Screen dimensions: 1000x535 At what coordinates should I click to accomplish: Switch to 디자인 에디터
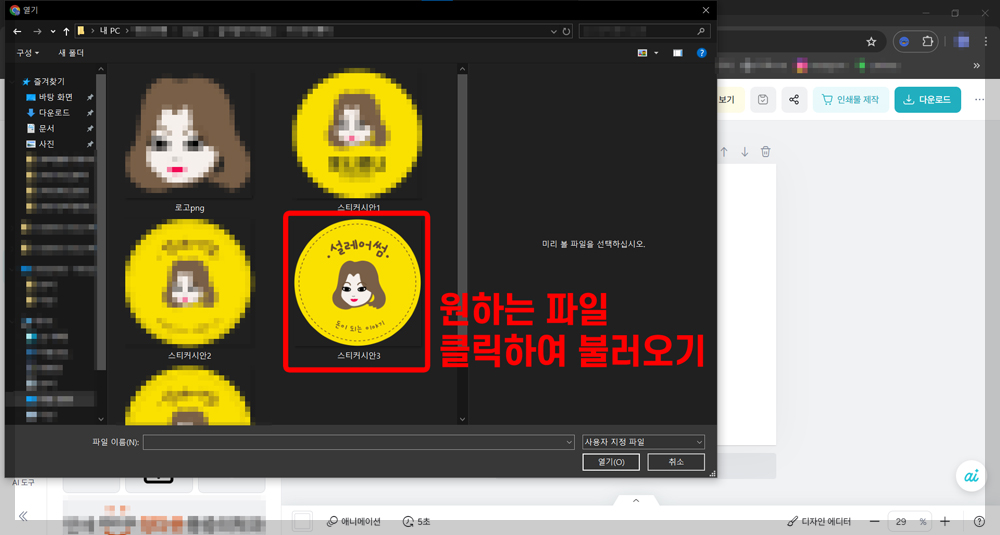[x=819, y=522]
